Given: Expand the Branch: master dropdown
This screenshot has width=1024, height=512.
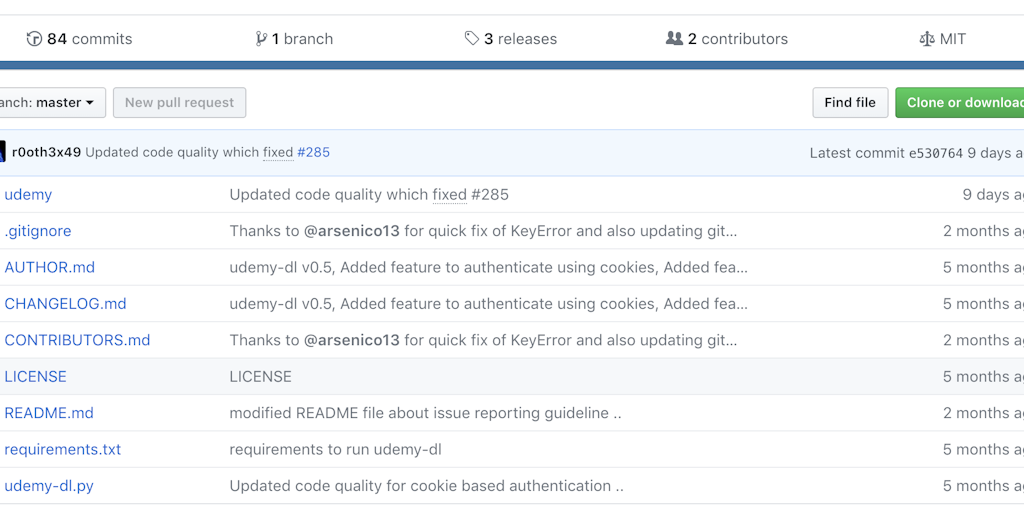Looking at the screenshot, I should click(52, 103).
